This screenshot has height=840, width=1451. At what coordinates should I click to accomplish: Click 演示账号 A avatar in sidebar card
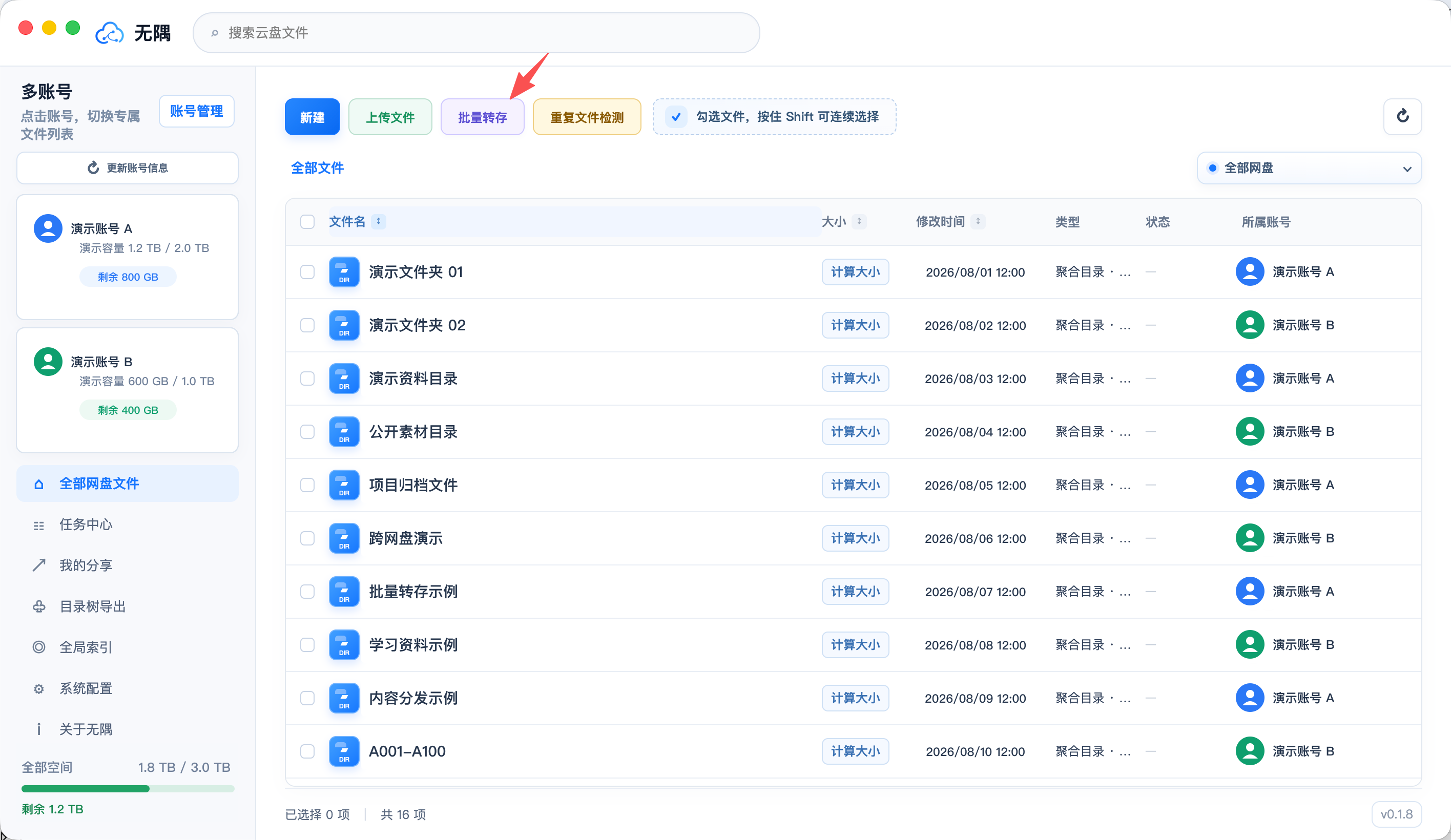click(x=48, y=228)
